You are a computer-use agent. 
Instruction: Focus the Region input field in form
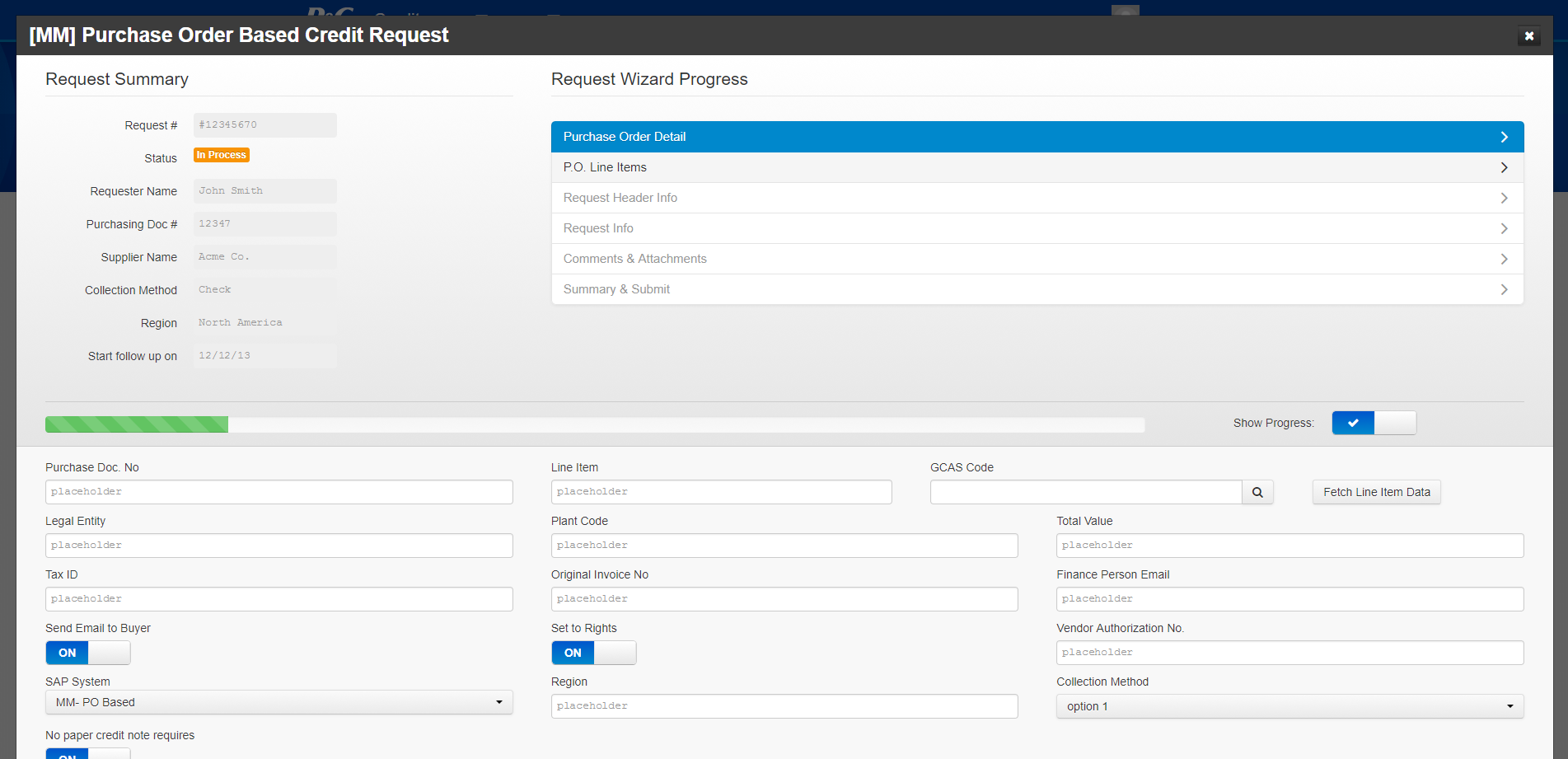784,706
